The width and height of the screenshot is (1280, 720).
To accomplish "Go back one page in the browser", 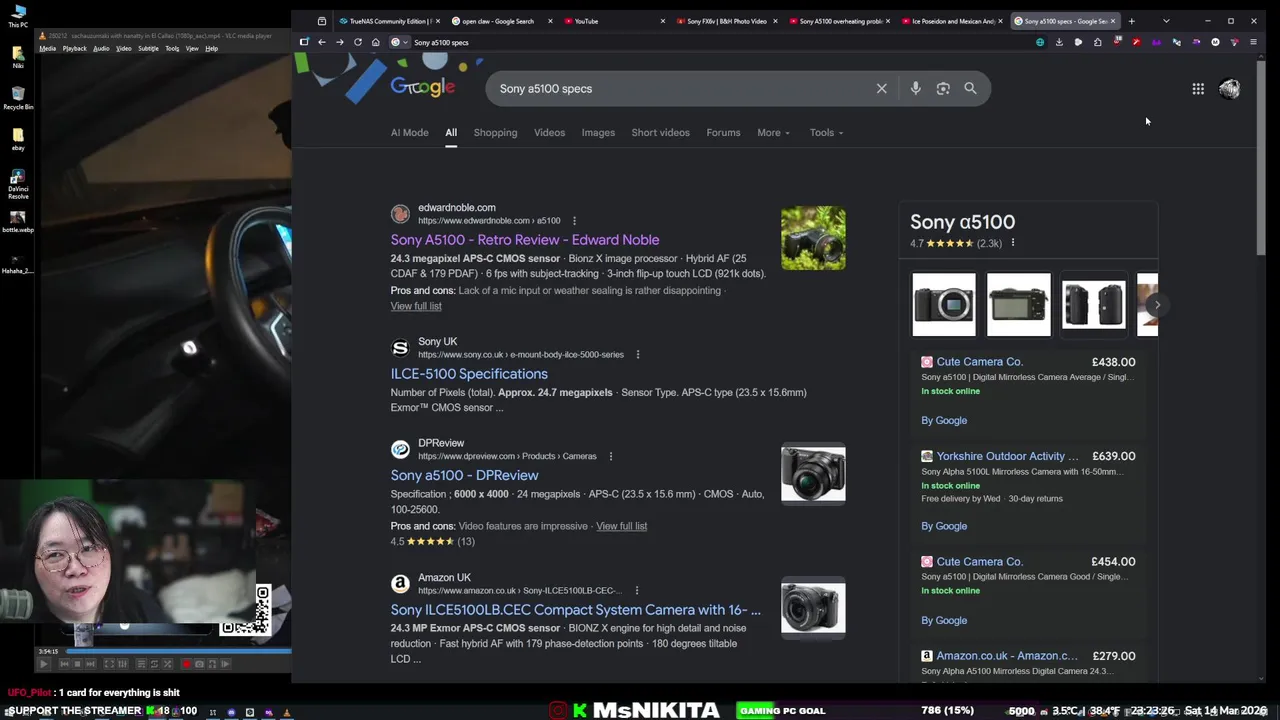I will [321, 42].
